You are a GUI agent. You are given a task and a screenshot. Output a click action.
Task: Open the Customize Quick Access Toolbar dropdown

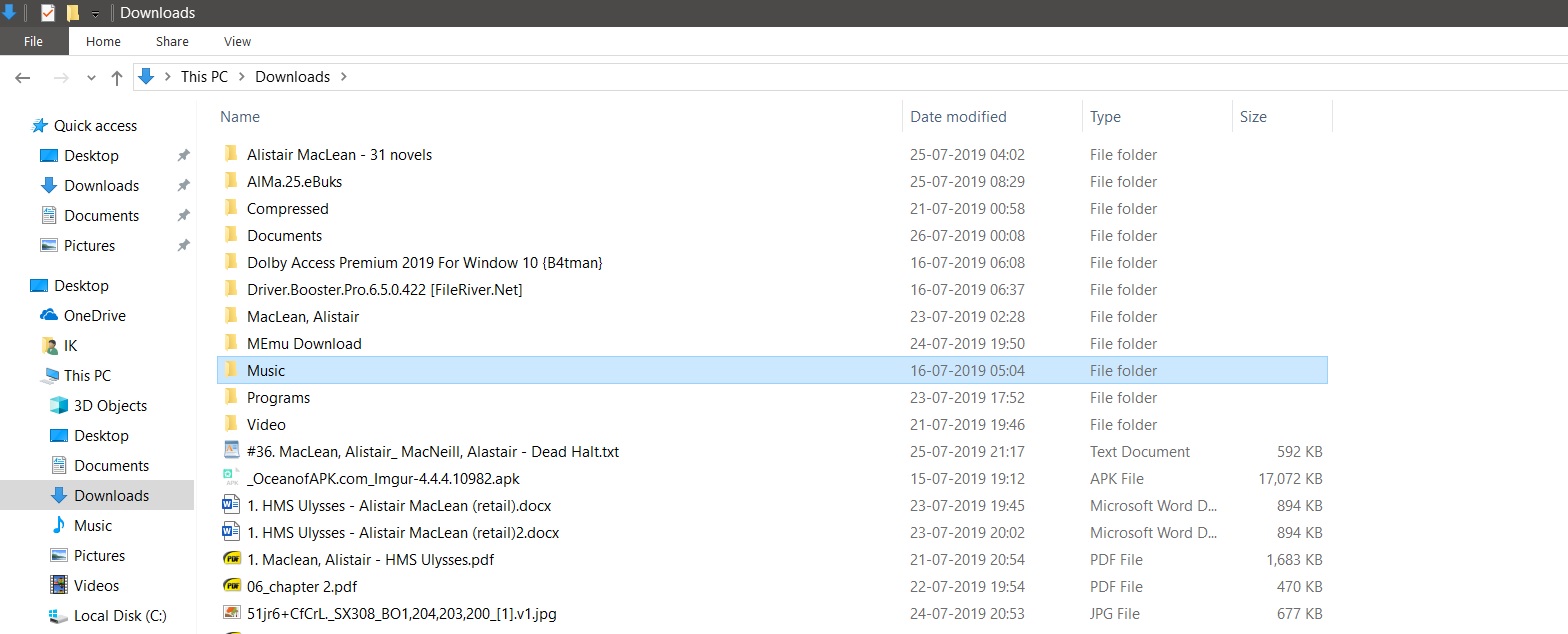95,14
